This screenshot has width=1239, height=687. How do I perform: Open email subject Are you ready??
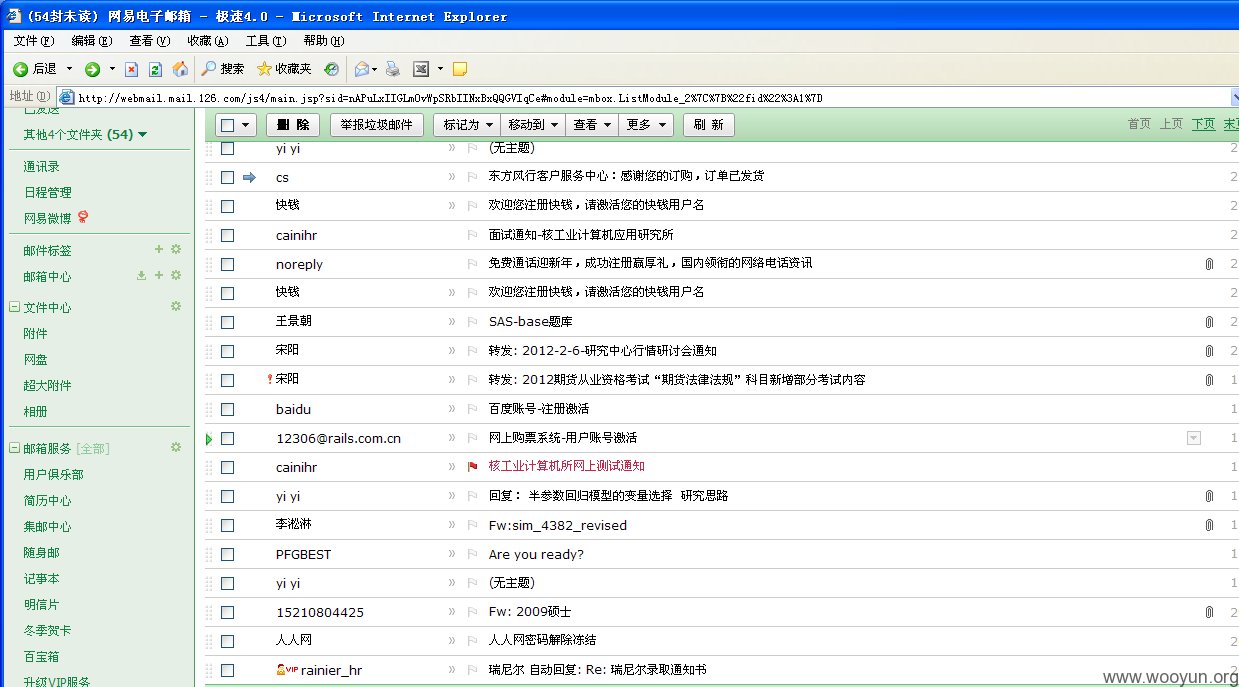(536, 554)
